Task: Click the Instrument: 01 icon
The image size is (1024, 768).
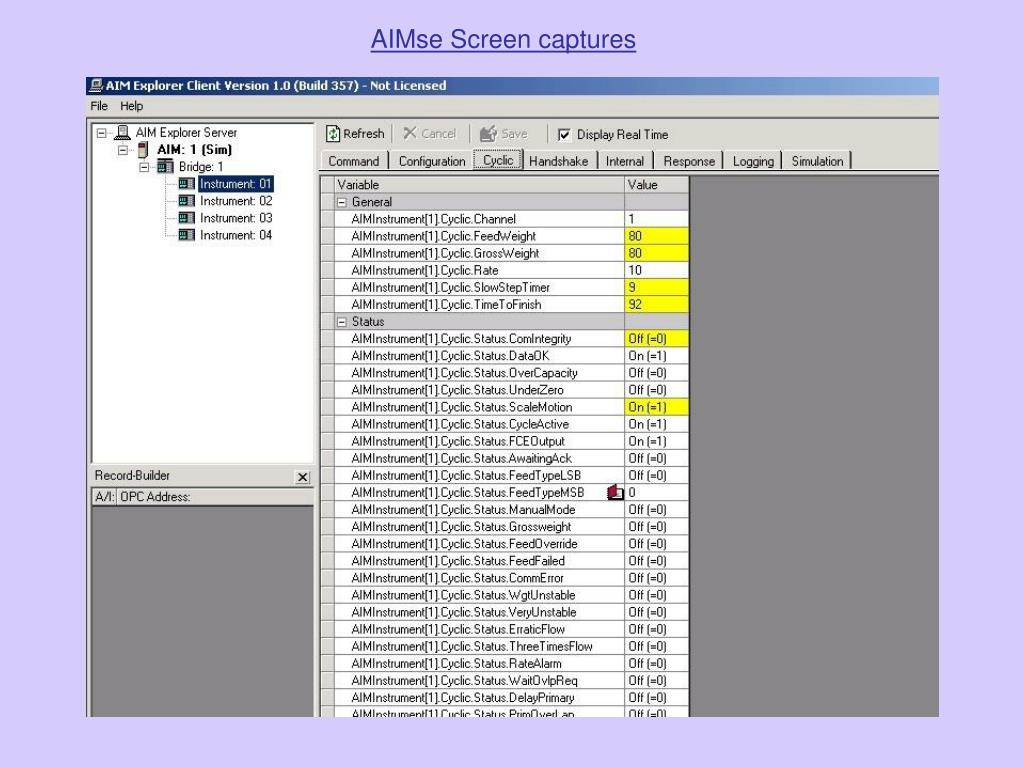Action: [x=187, y=184]
